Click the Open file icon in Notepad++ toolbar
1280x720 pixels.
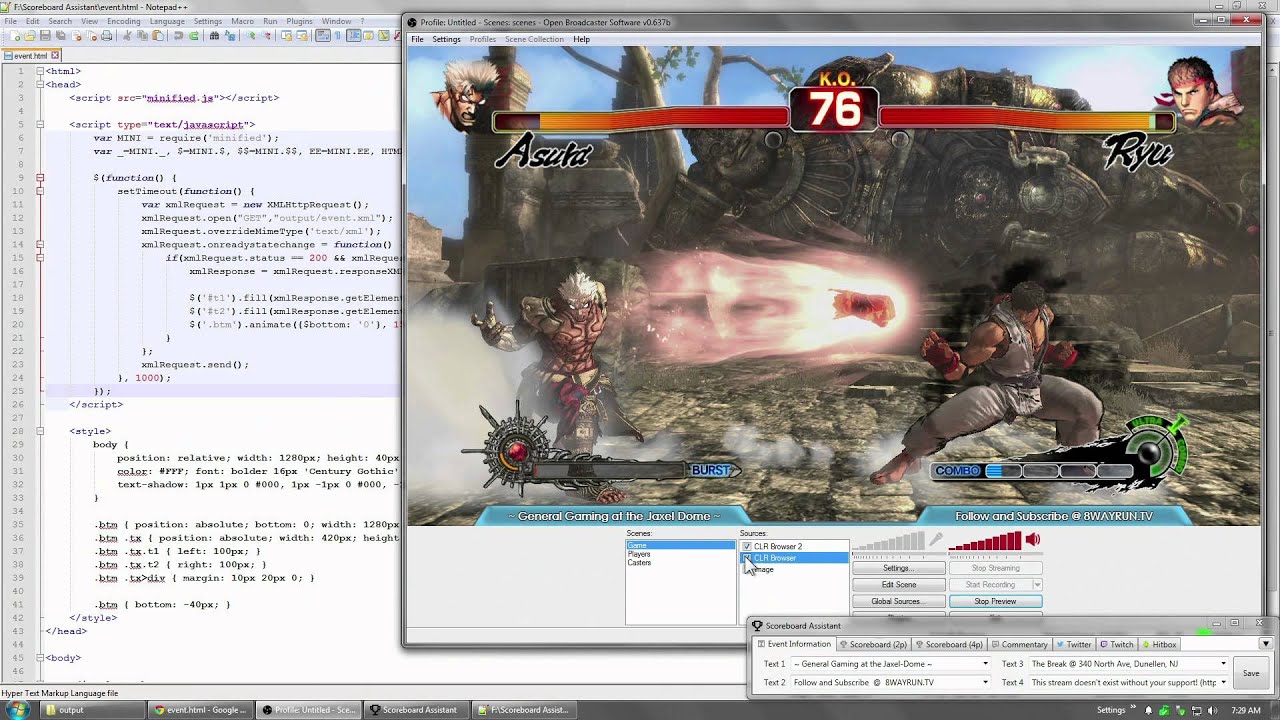[29, 36]
